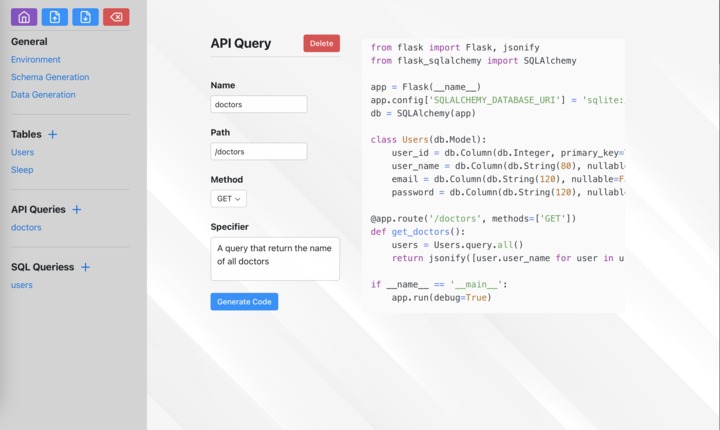Click the 'class Users(db.Model):' code line
Screen dimensions: 720x430
coord(428,140)
